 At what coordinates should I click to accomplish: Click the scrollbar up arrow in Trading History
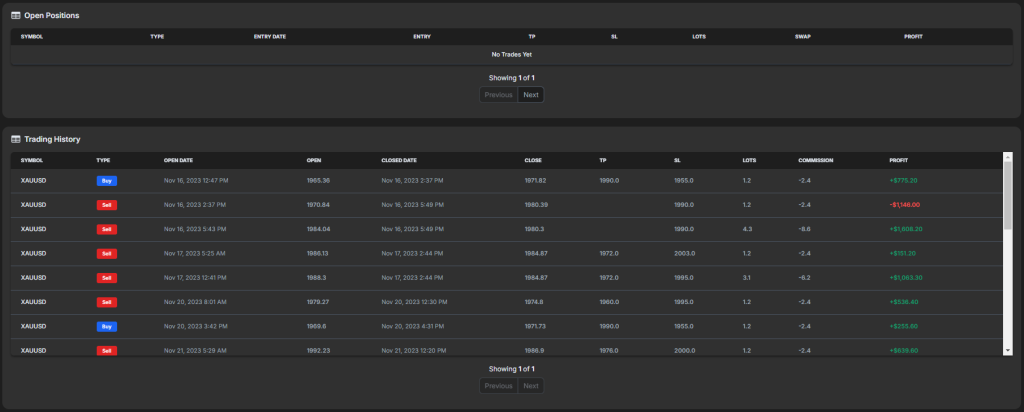pos(1007,157)
